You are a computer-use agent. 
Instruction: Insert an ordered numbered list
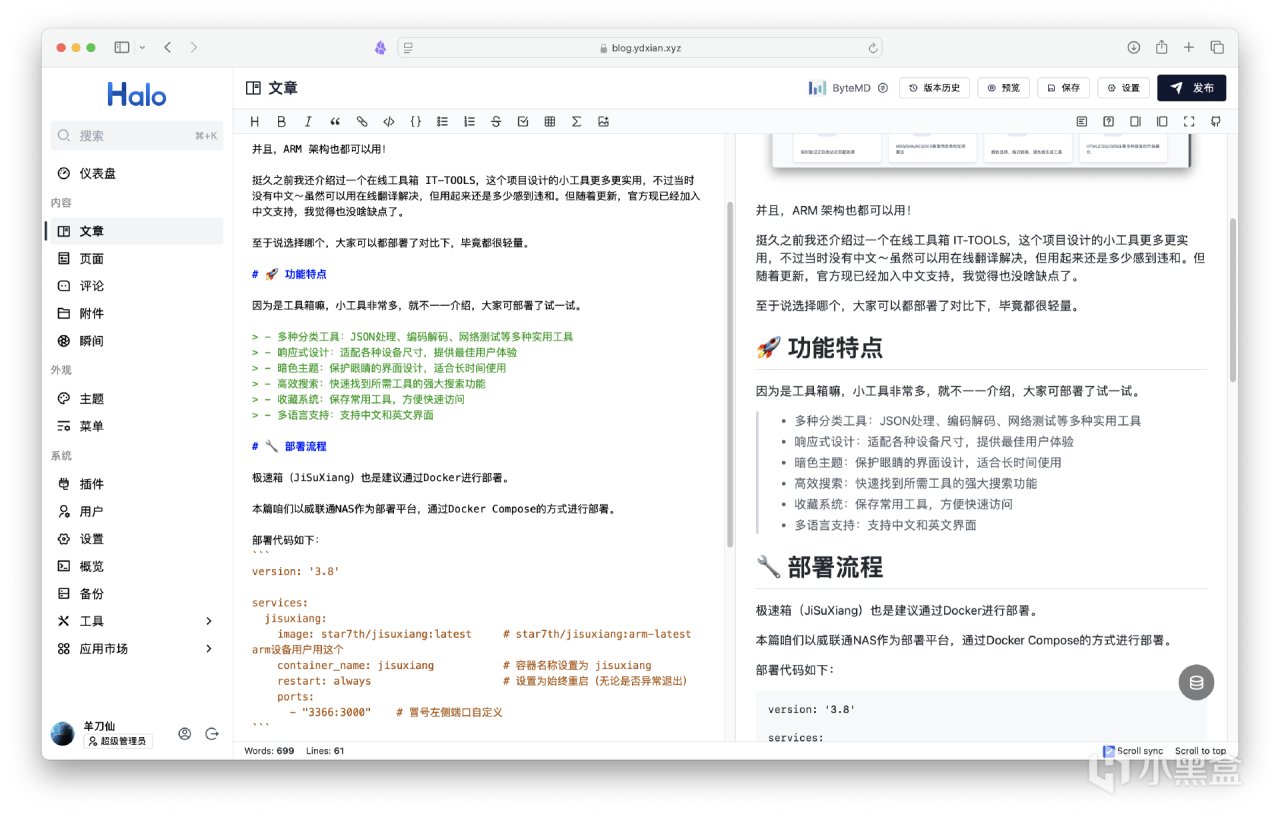tap(469, 122)
